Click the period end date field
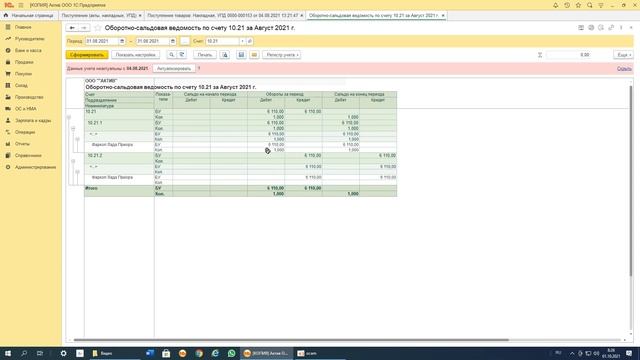The height and width of the screenshot is (360, 640). click(153, 41)
